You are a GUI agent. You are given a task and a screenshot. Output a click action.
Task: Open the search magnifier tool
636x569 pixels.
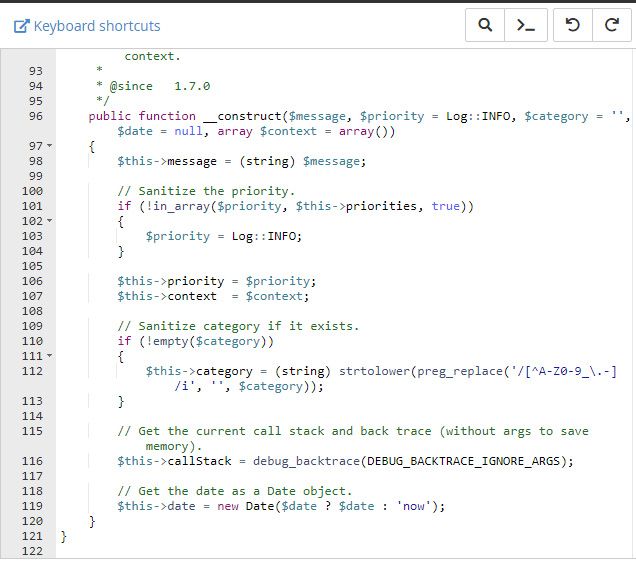tap(485, 25)
